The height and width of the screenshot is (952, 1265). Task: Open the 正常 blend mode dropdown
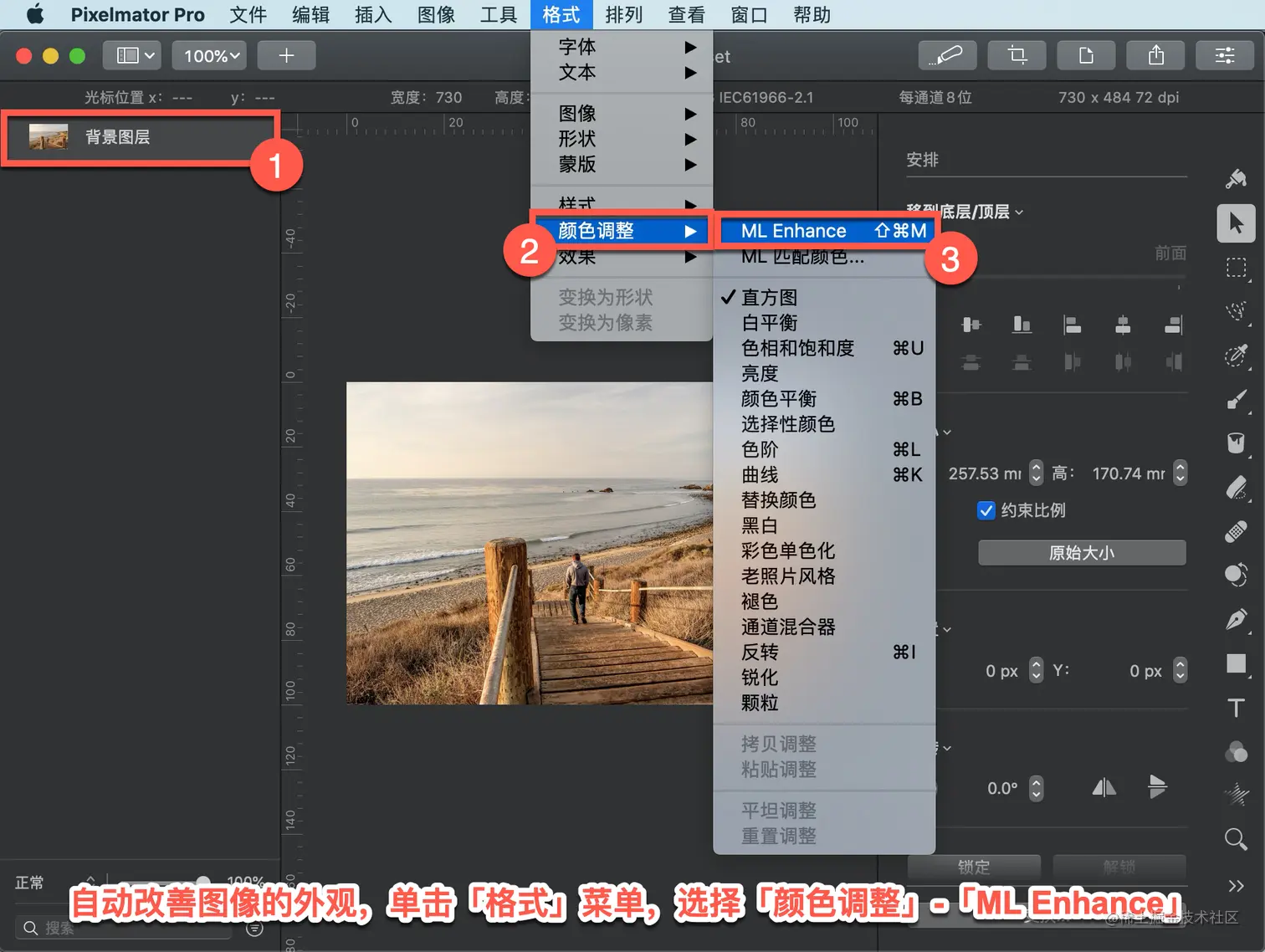point(55,883)
